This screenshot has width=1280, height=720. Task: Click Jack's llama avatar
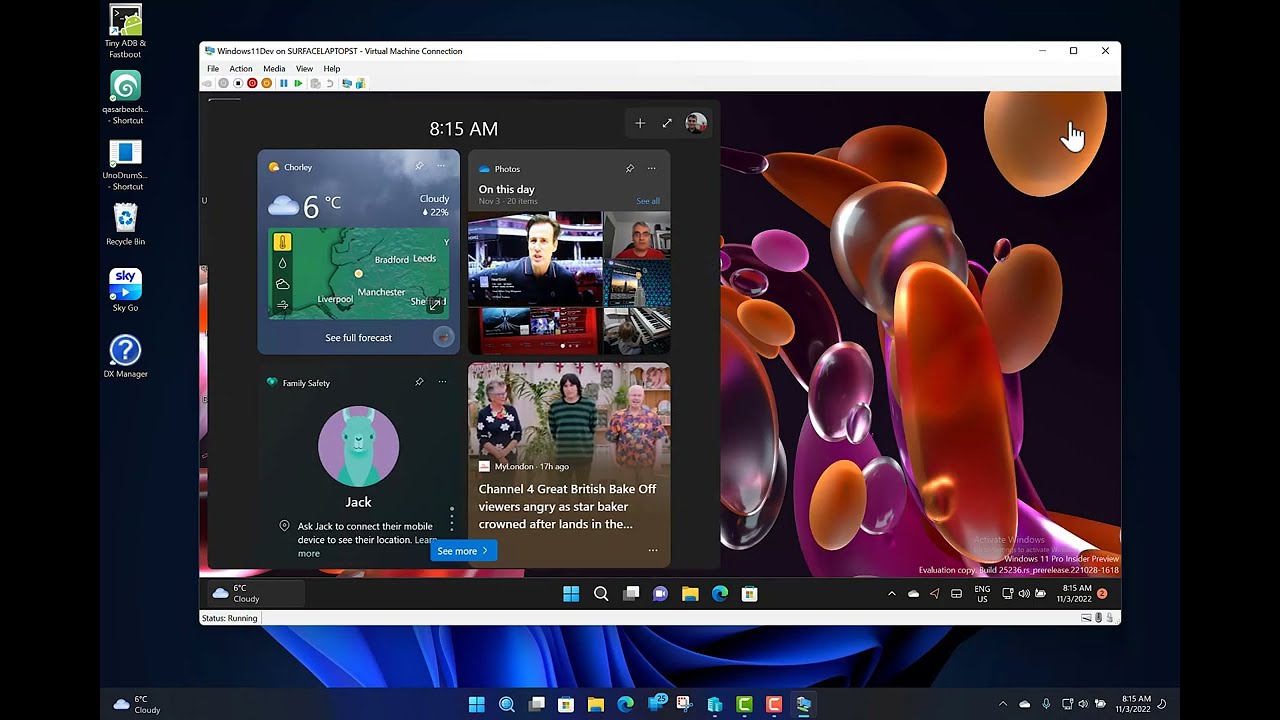click(358, 446)
